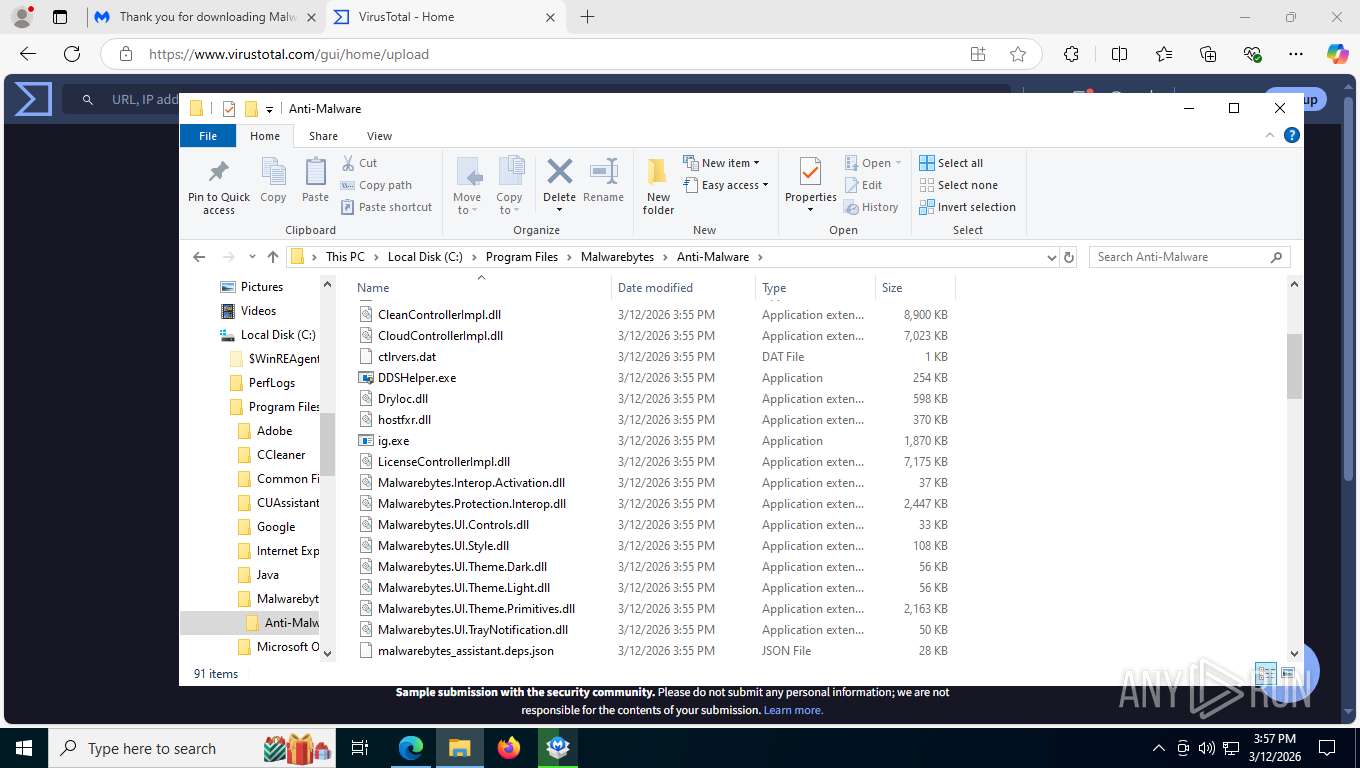Click file list vertical scrollbar thumb
1360x768 pixels.
pyautogui.click(x=1294, y=366)
